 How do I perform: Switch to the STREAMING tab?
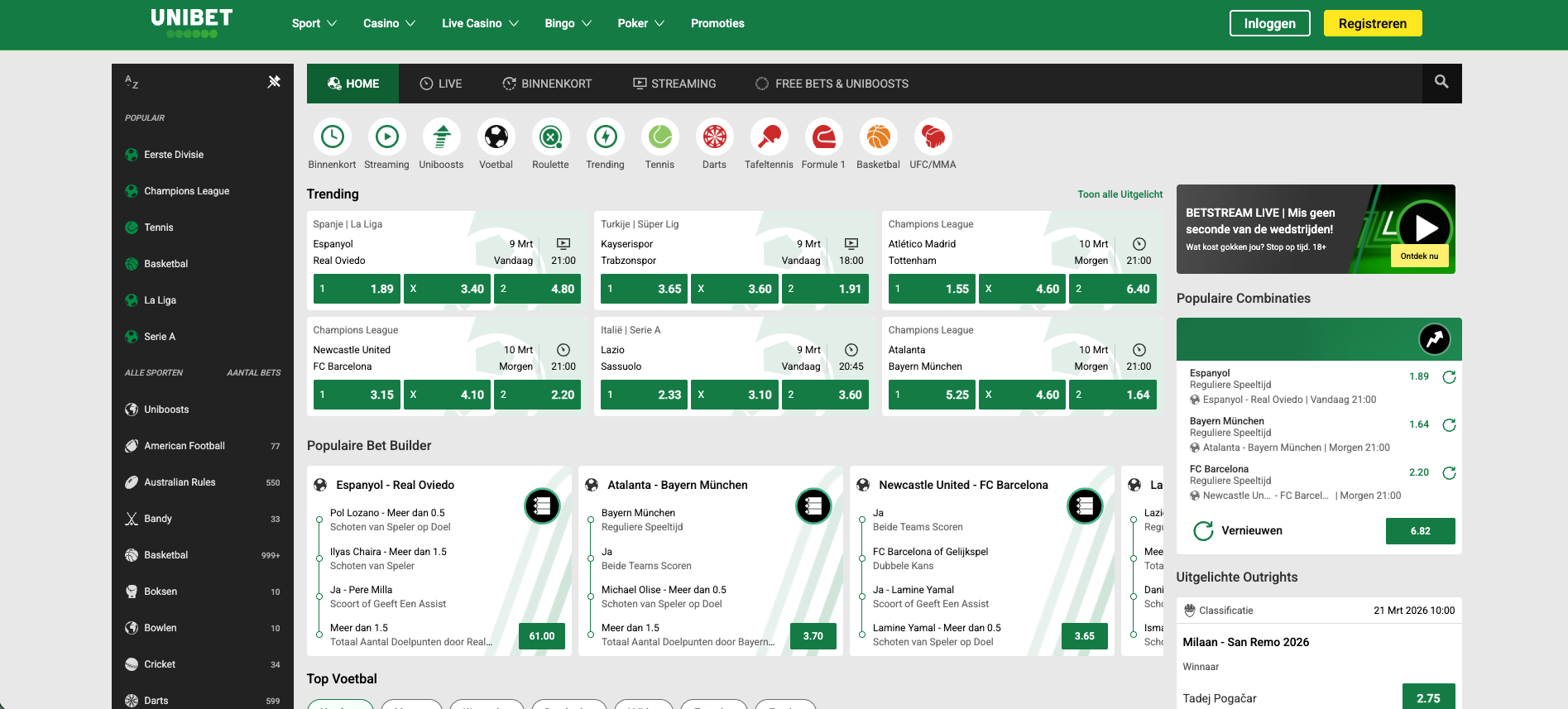pos(674,84)
